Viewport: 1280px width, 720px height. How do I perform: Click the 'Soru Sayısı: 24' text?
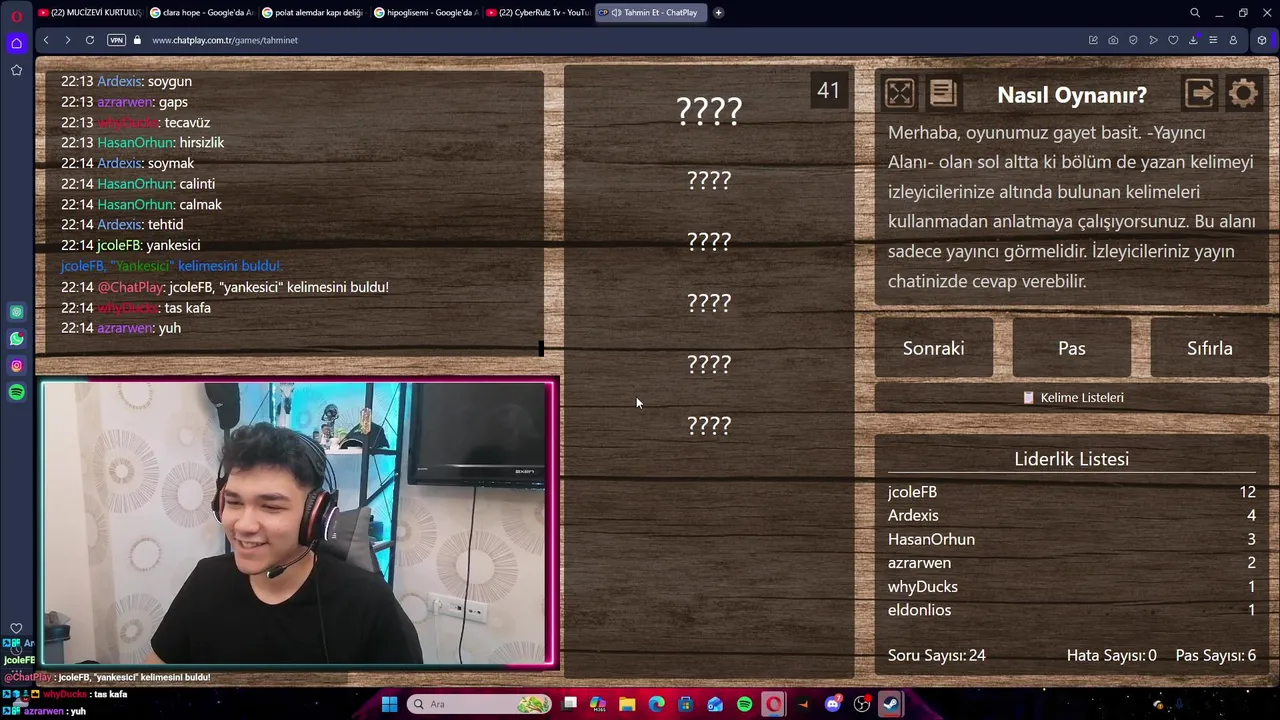(x=937, y=656)
